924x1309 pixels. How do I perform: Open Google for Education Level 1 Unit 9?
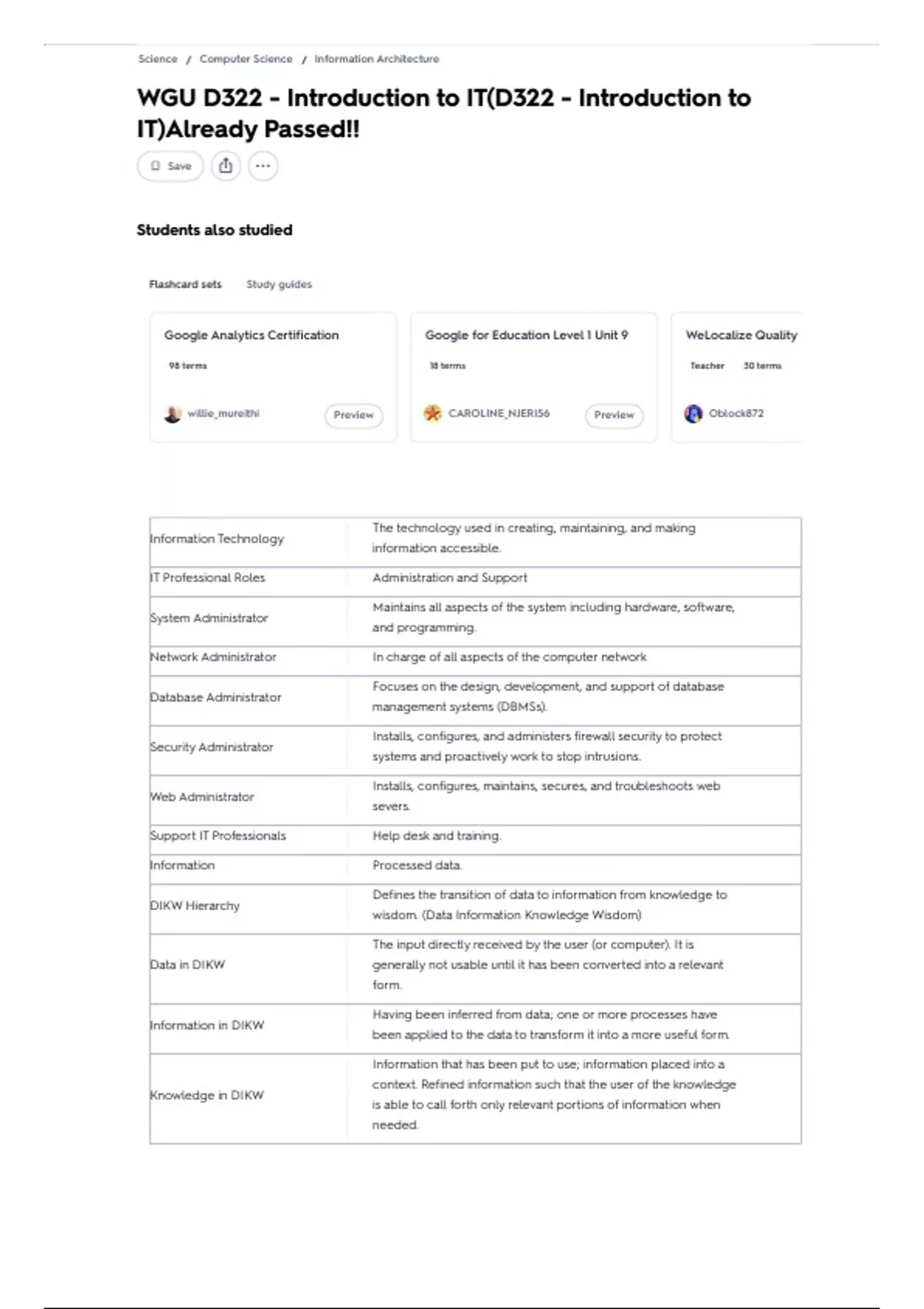(526, 335)
